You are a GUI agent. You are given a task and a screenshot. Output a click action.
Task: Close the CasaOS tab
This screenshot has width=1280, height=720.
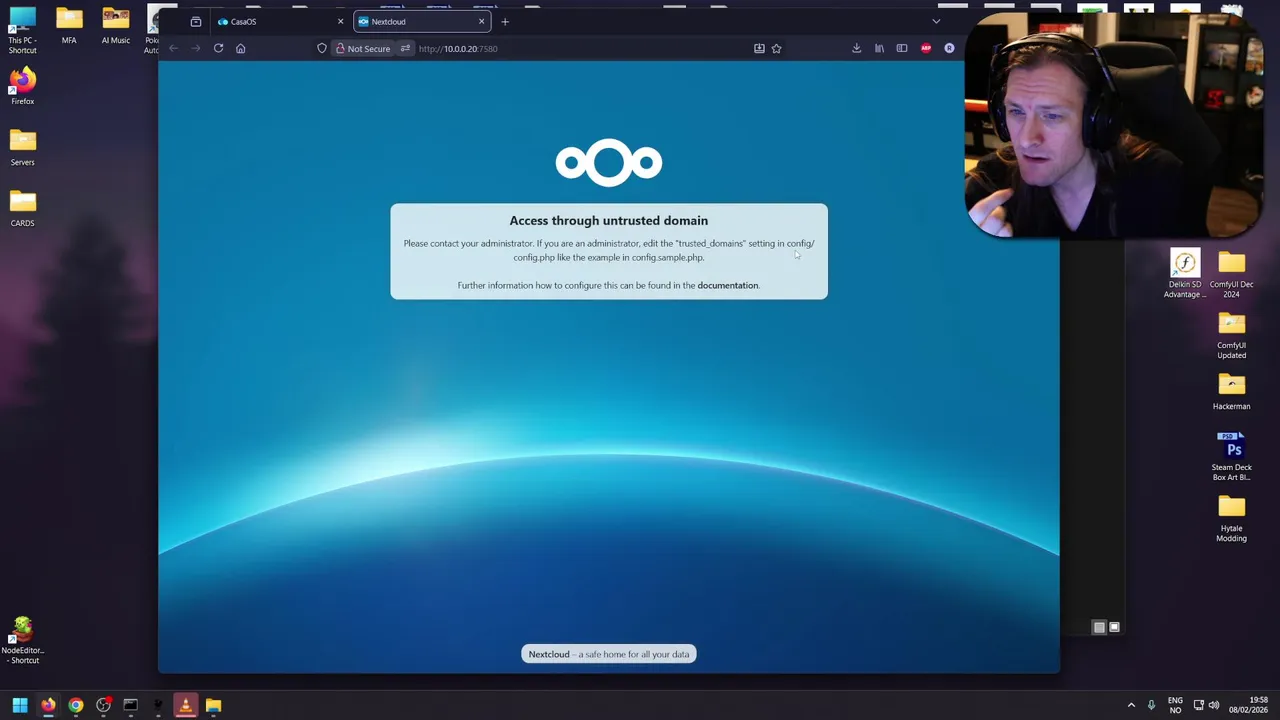coord(340,21)
